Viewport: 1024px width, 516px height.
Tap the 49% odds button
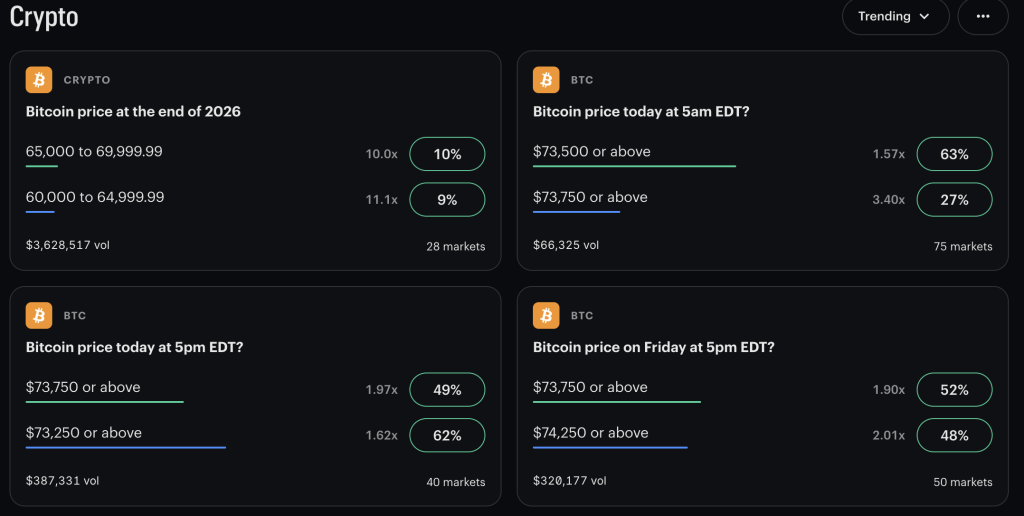(447, 390)
